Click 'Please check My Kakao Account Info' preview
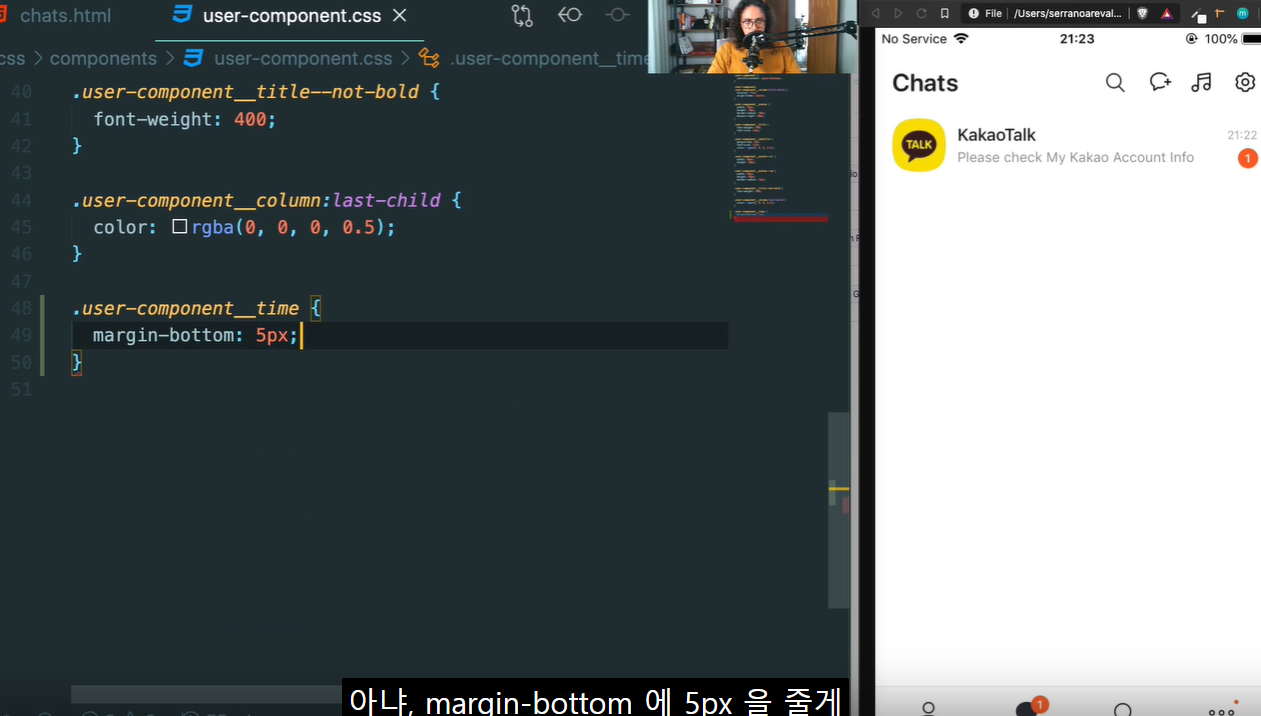The width and height of the screenshot is (1261, 716). 1075,157
